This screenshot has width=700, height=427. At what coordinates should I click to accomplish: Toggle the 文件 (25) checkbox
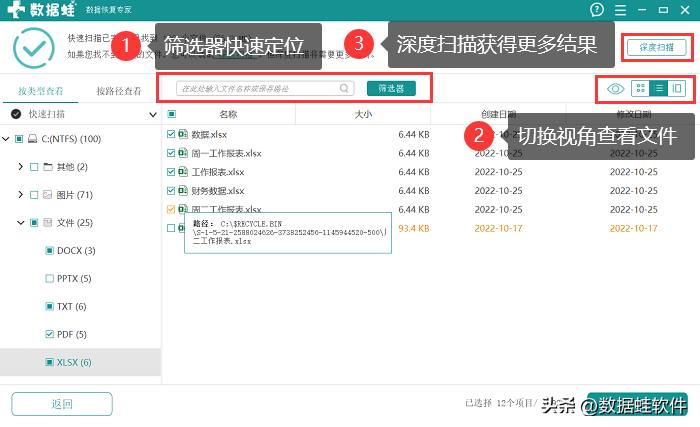34,222
